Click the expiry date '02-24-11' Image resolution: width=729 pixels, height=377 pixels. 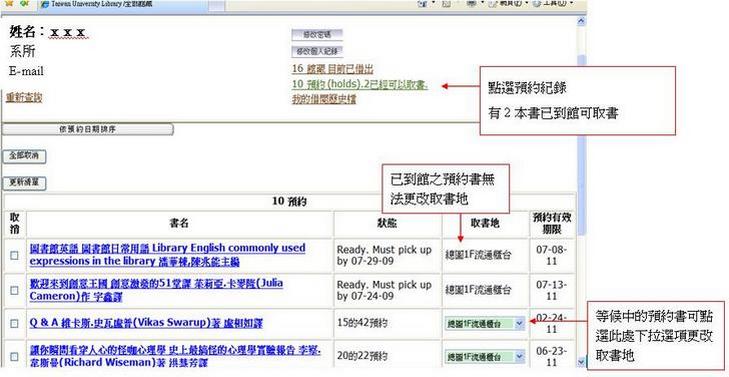pos(553,323)
